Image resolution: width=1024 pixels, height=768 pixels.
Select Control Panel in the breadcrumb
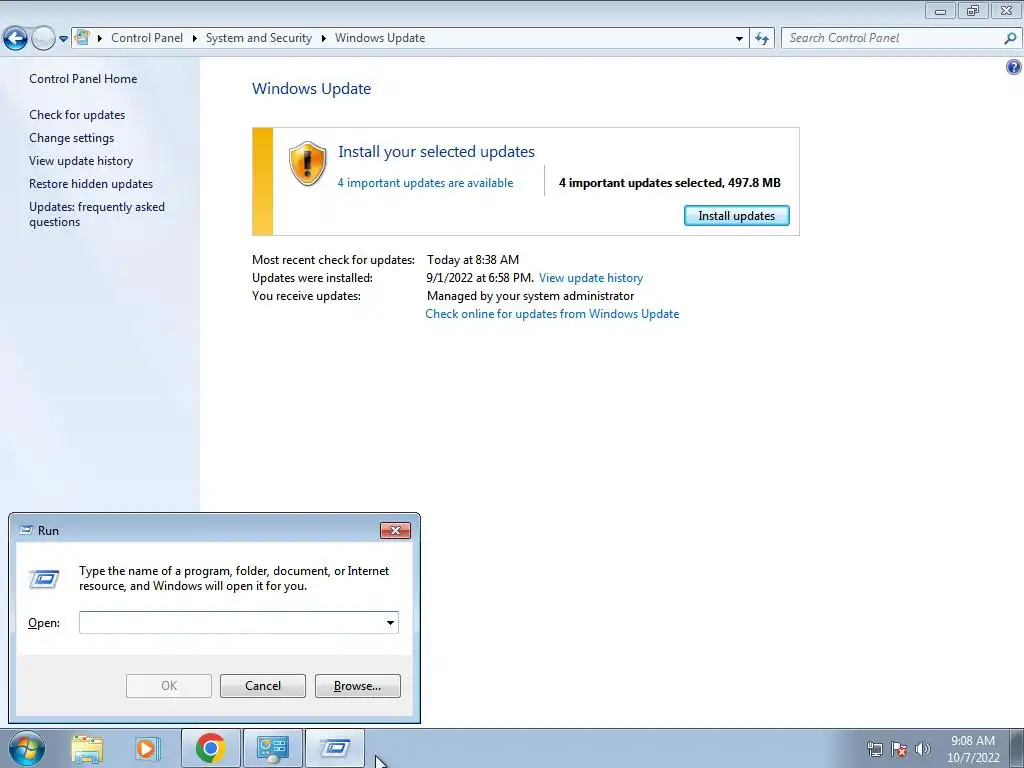click(x=147, y=38)
